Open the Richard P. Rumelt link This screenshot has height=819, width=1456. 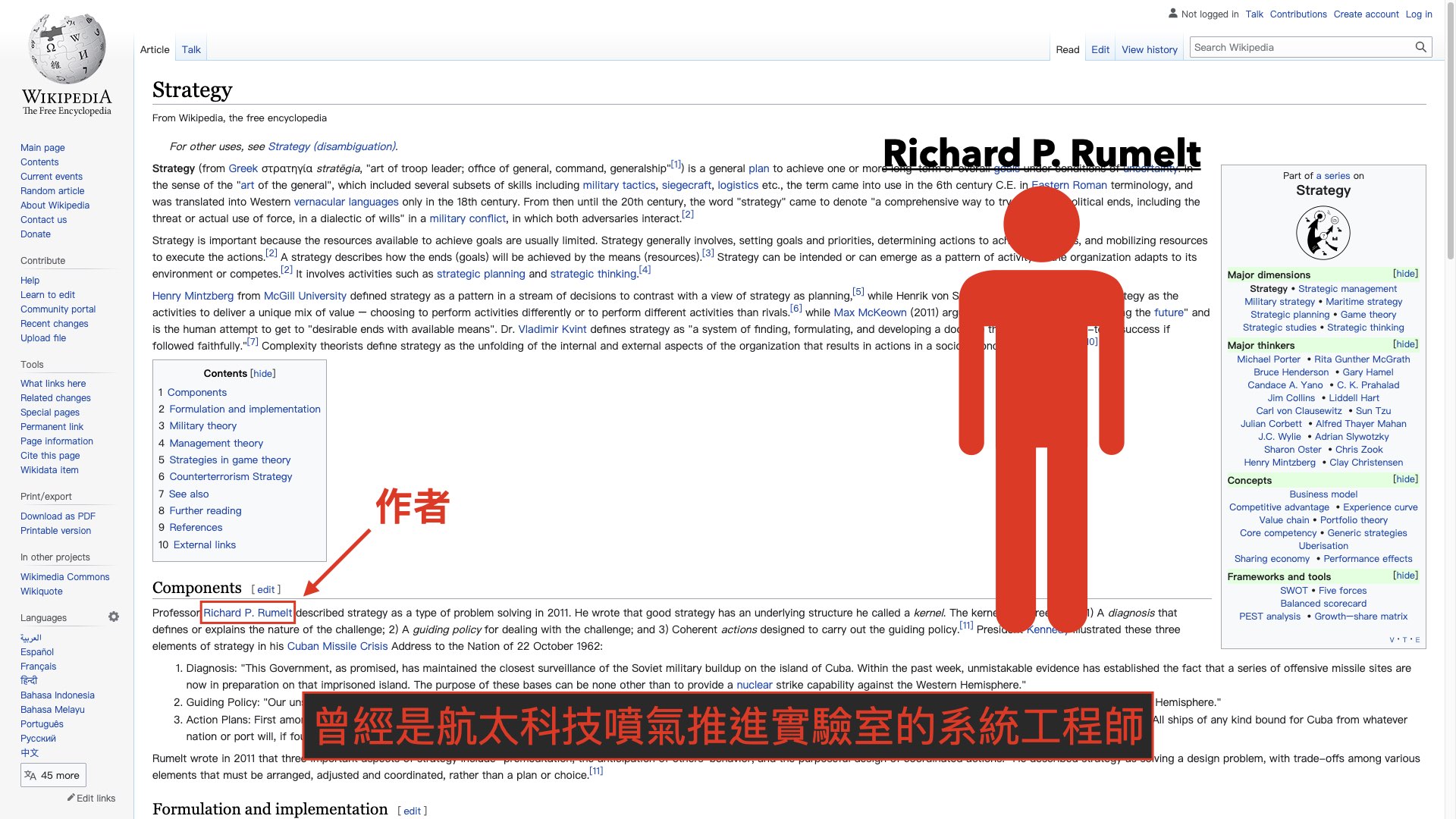pos(247,613)
